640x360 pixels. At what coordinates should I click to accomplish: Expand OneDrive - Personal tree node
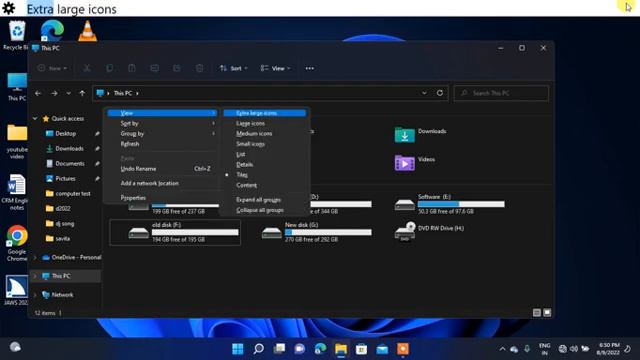[x=35, y=258]
